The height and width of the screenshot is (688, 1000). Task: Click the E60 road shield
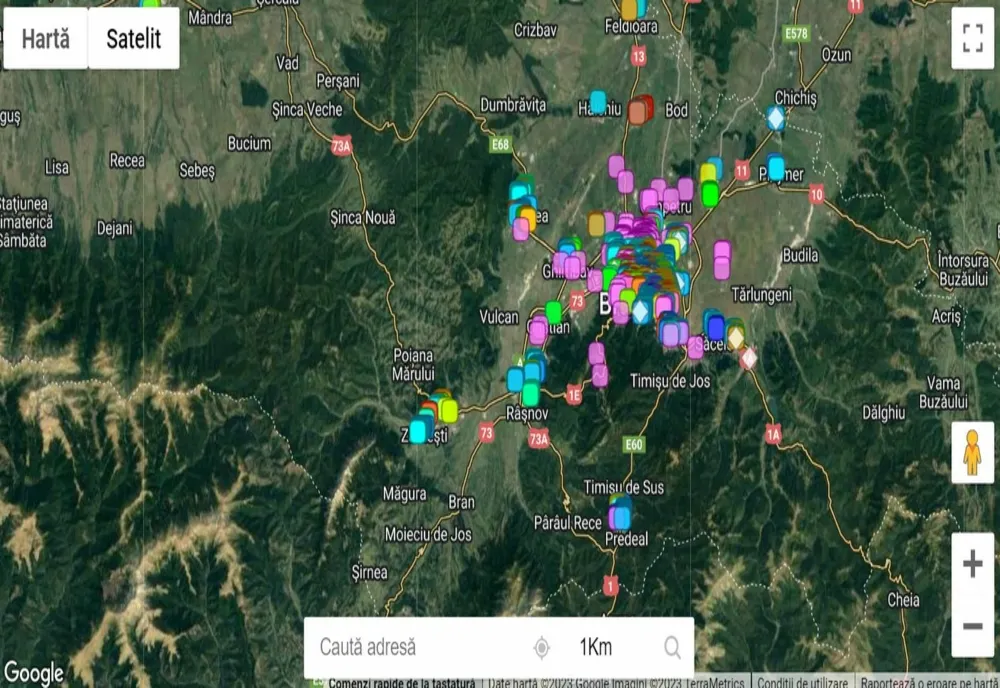coord(633,444)
